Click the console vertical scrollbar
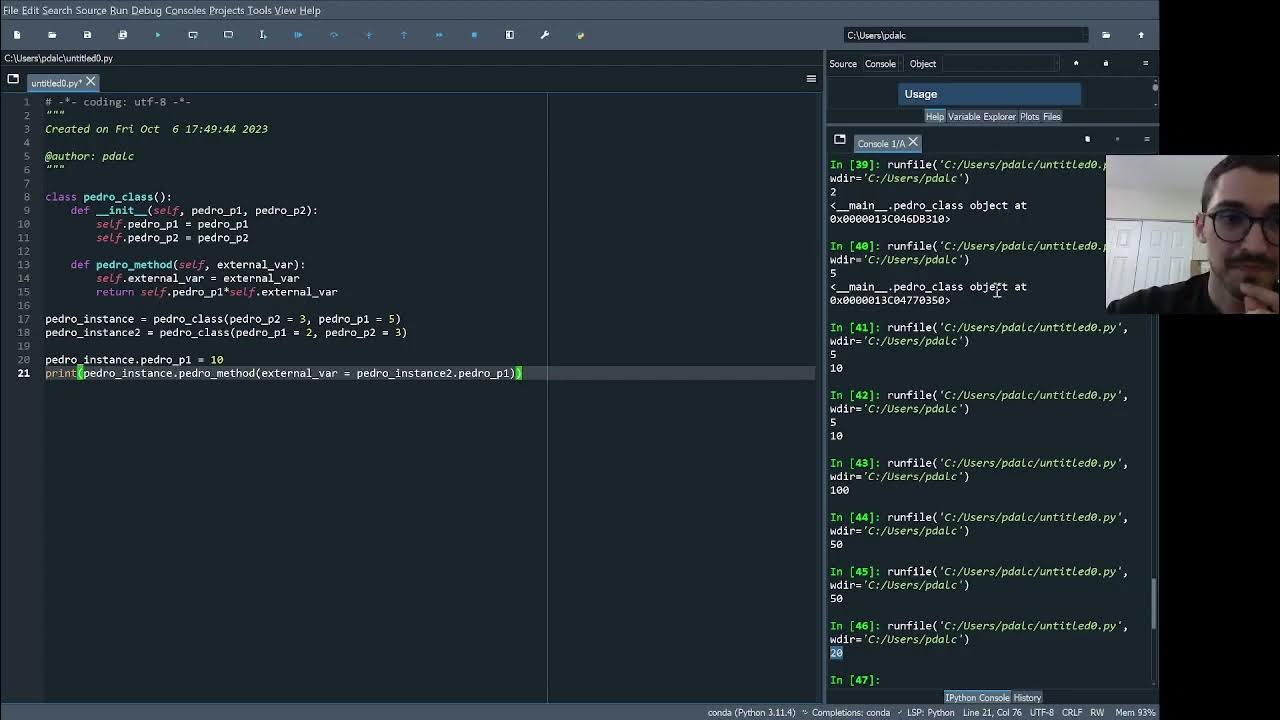 [1154, 604]
